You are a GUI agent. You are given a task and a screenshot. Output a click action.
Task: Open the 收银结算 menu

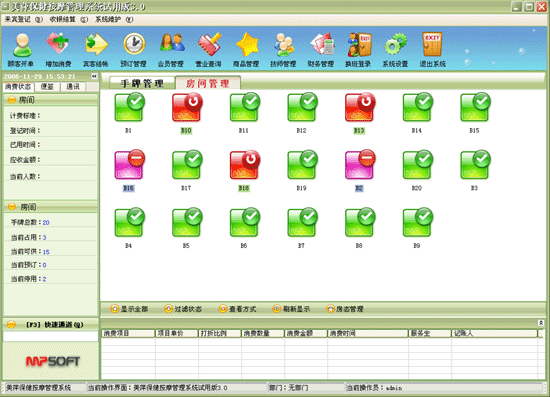tap(68, 19)
